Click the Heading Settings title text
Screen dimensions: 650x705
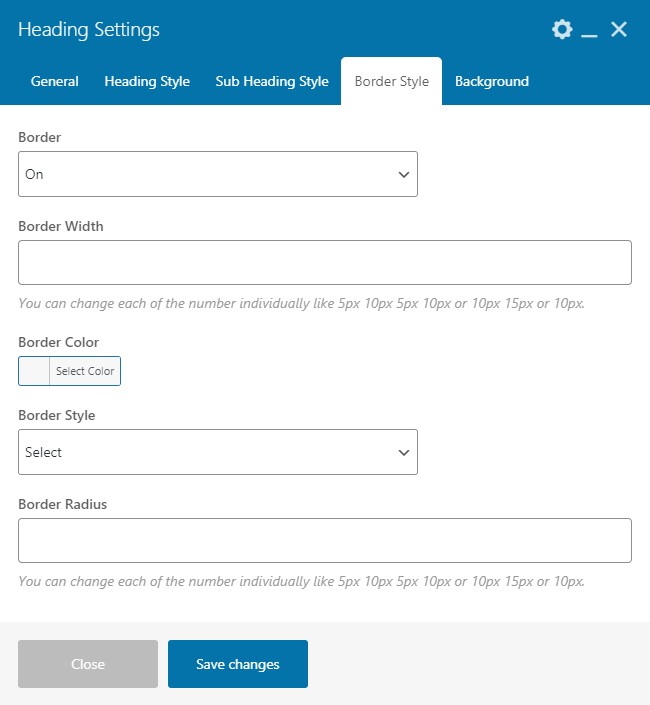pyautogui.click(x=89, y=30)
